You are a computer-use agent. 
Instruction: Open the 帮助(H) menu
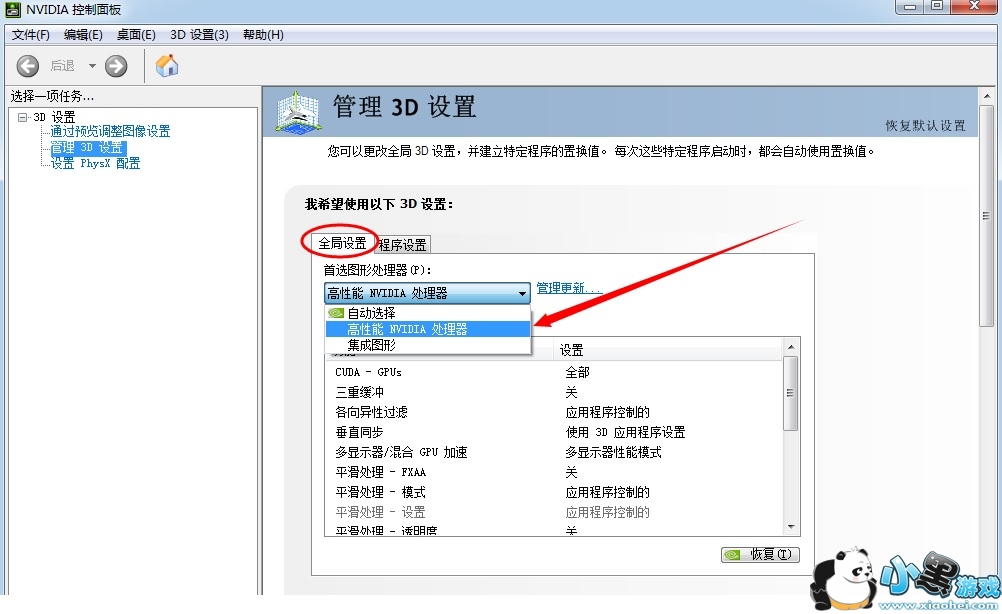click(x=263, y=35)
